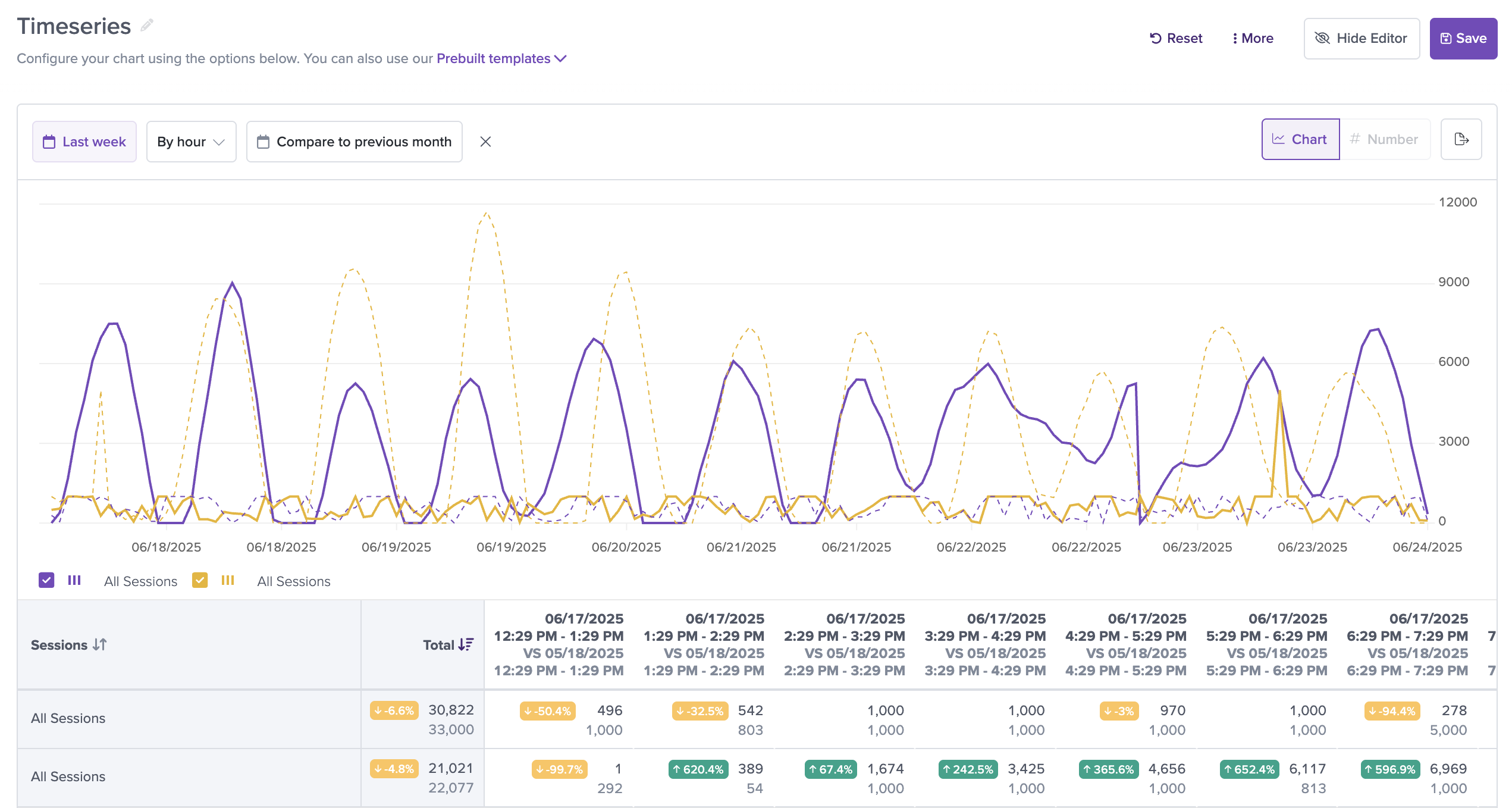Image resolution: width=1512 pixels, height=808 pixels.
Task: Toggle the purple All Sessions checkbox
Action: tap(46, 580)
